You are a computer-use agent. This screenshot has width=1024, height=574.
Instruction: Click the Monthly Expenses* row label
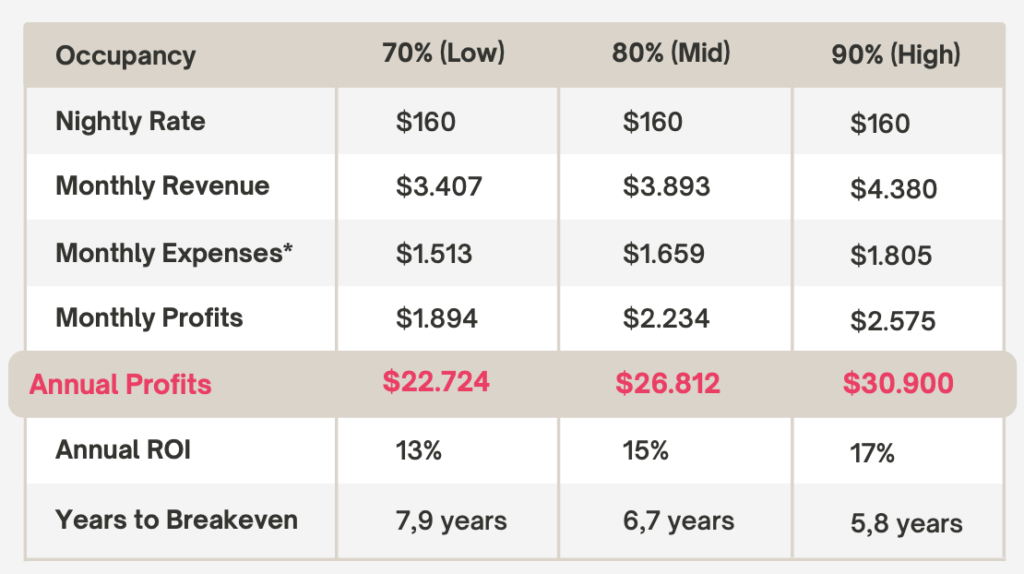pyautogui.click(x=174, y=253)
